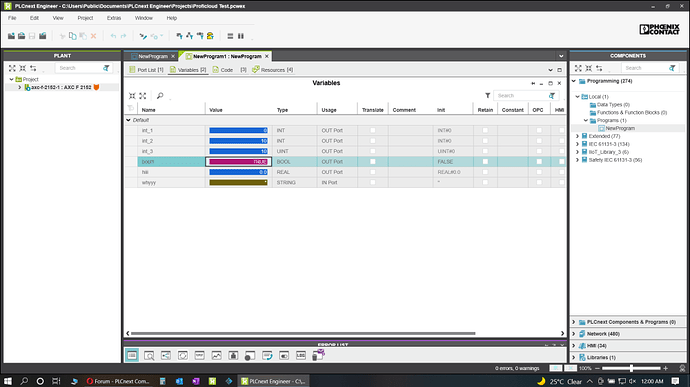690x387 pixels.
Task: Toggle OPC checkbox for int_3
Action: pos(539,151)
